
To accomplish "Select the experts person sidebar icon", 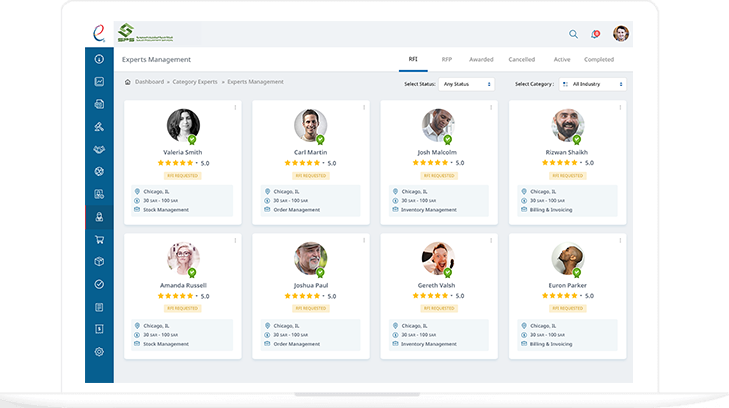I will [99, 217].
